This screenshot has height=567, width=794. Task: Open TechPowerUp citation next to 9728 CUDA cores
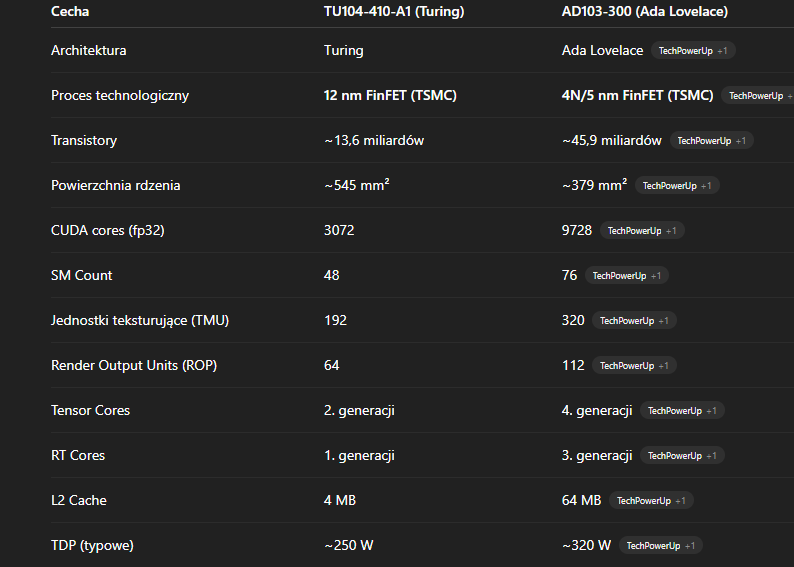[x=642, y=231]
